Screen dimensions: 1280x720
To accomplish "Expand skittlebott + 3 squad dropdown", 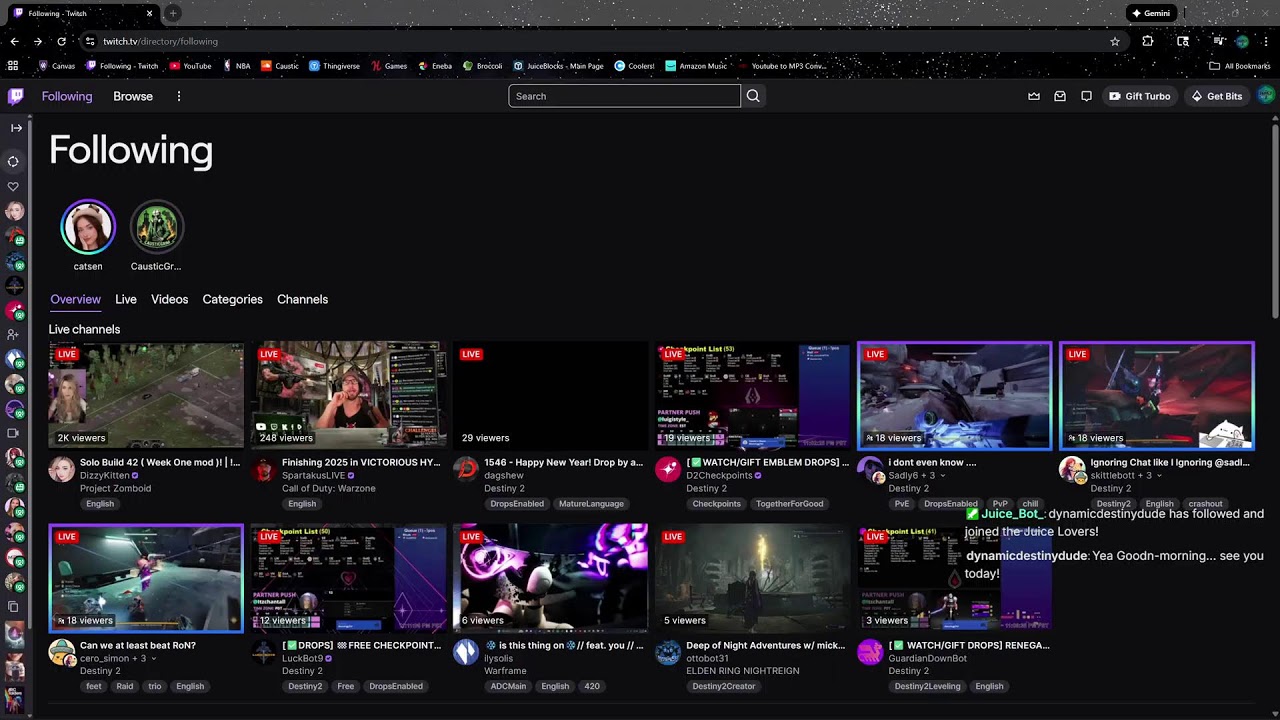I will (x=1160, y=476).
